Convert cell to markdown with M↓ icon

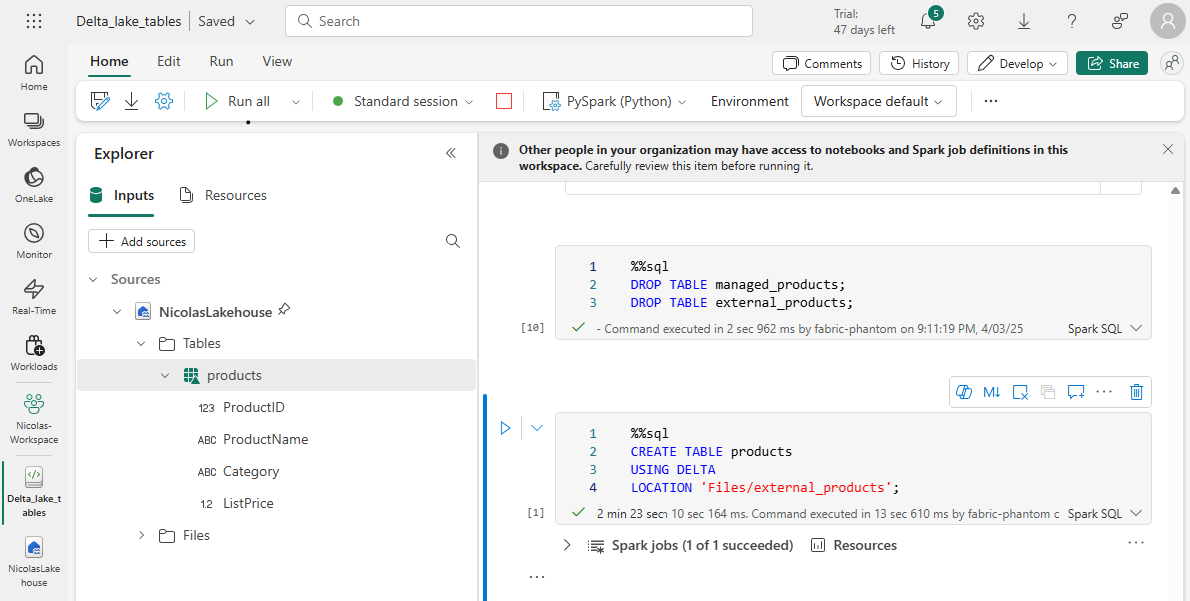tap(991, 392)
